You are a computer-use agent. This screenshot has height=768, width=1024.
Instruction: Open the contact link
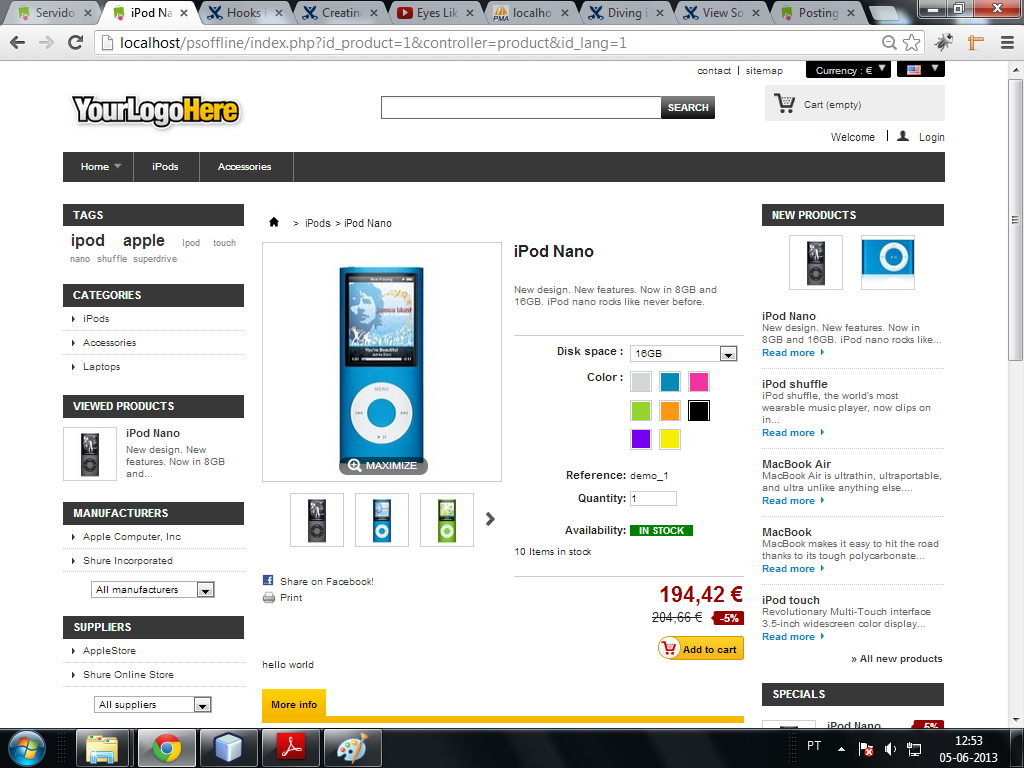click(714, 71)
